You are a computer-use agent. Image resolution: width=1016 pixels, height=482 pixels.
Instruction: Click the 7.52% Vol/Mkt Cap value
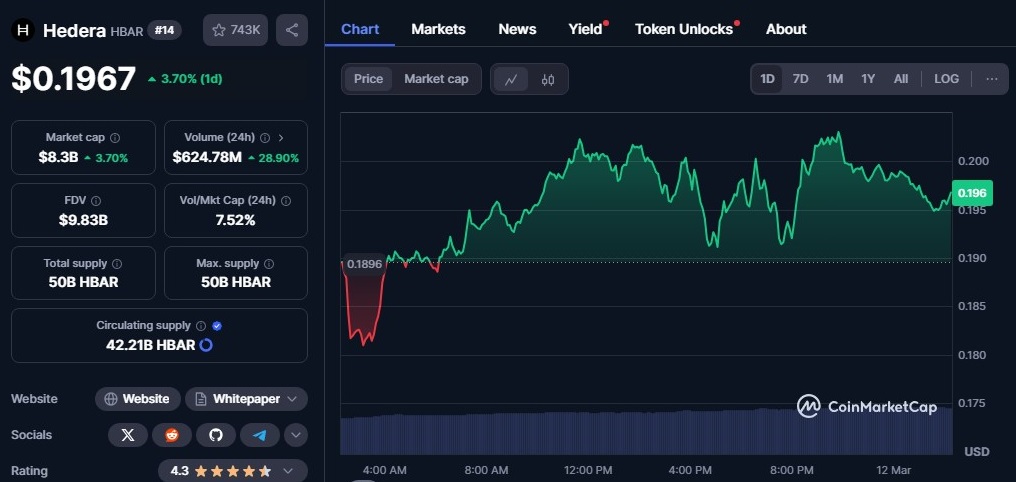[x=235, y=220]
